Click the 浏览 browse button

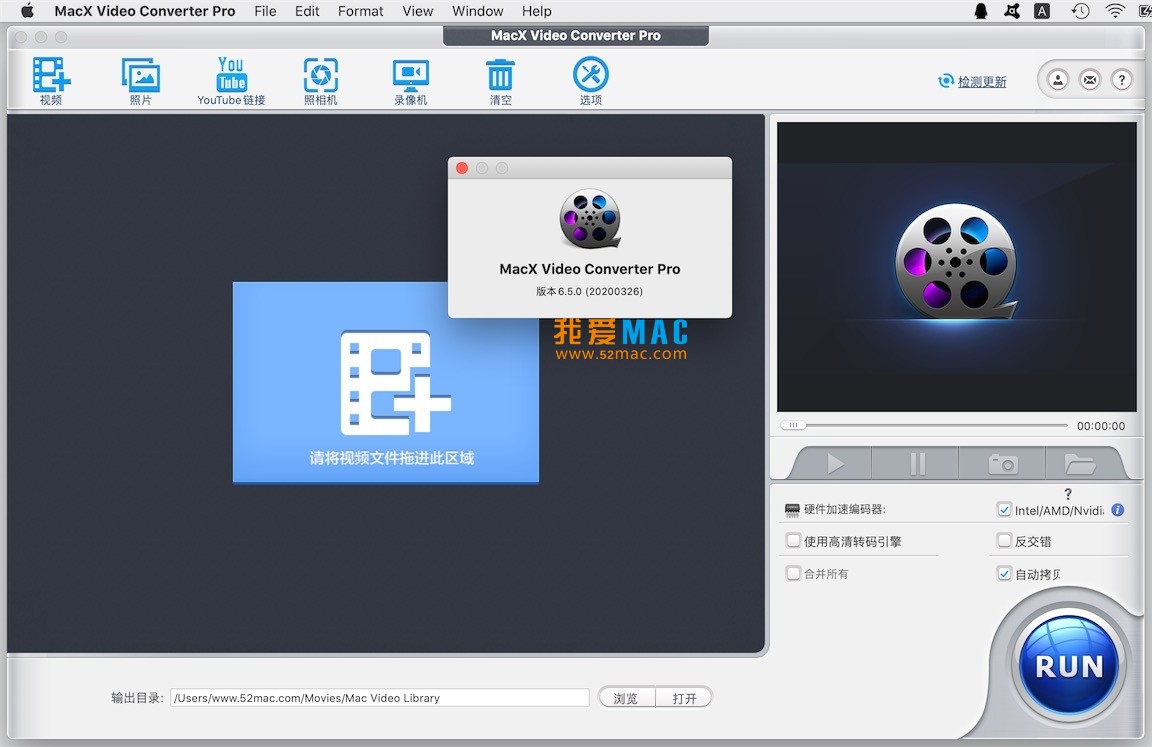click(x=626, y=697)
